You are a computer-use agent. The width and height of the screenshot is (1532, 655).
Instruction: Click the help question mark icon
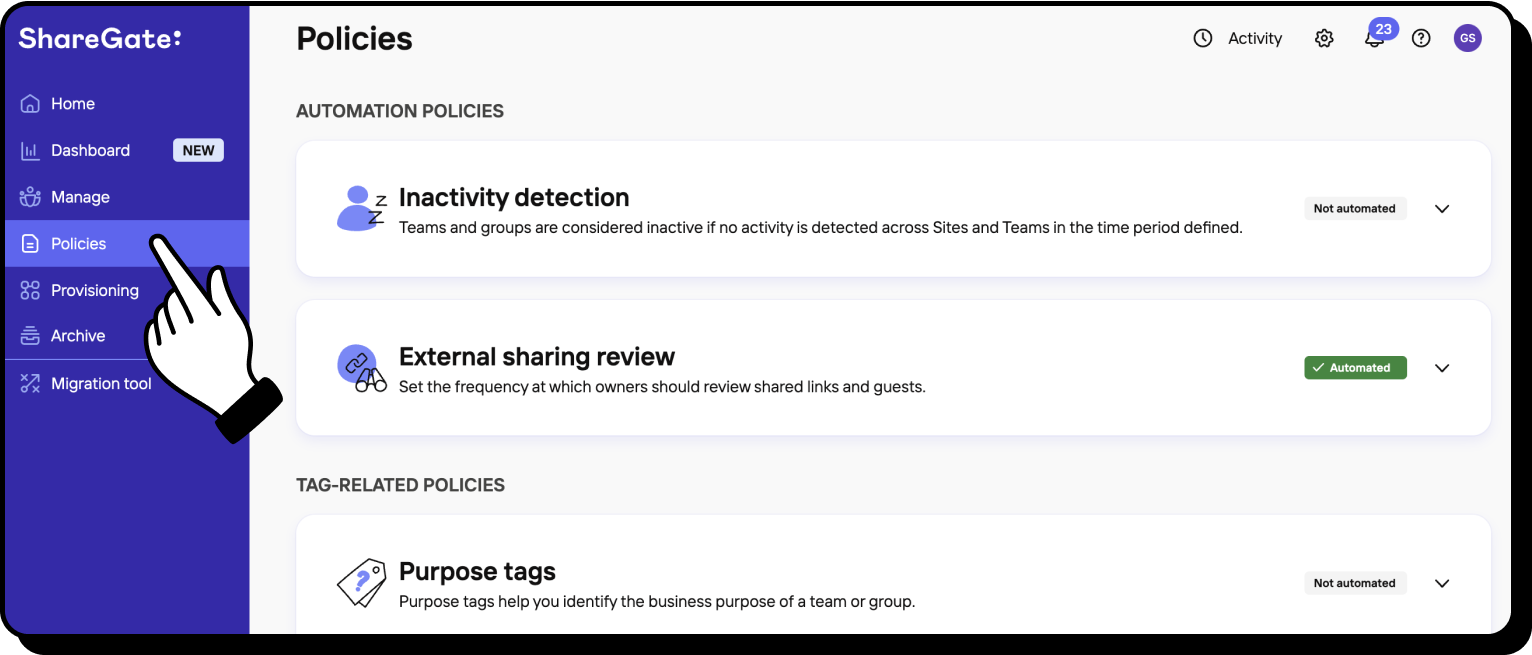(1421, 38)
